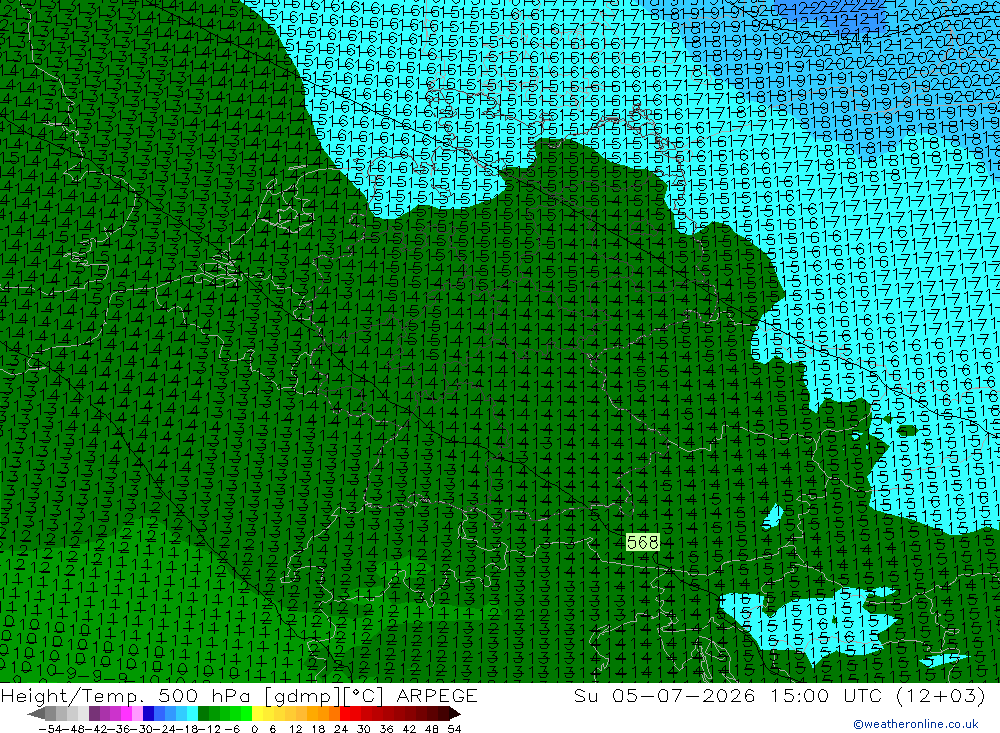The width and height of the screenshot is (1000, 733).
Task: Click the left arrow end of color scale
Action: [x=36, y=714]
